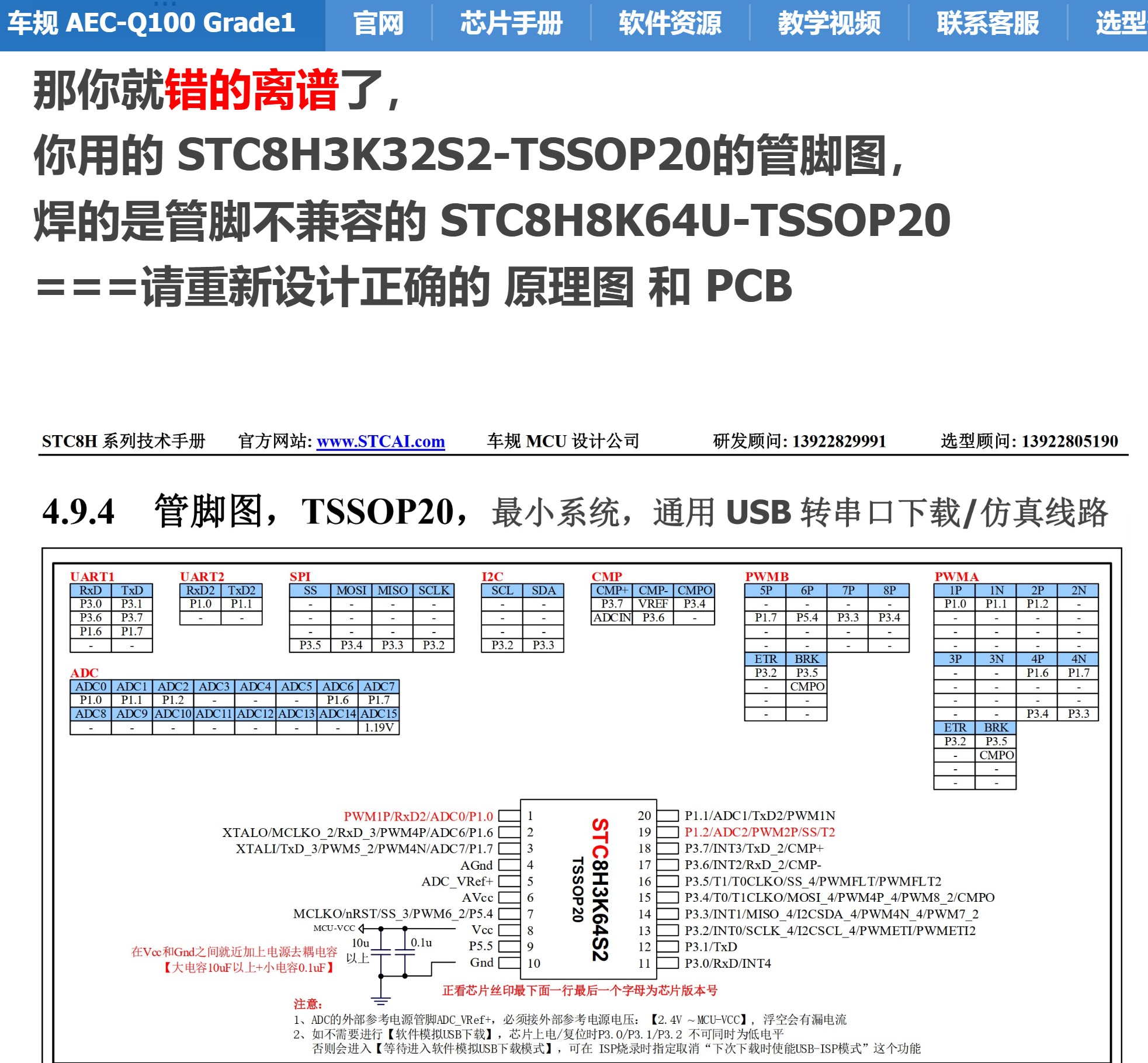Click the STC8H3K64S2 chip name on package
Screen dimensions: 1148x1063
[601, 890]
